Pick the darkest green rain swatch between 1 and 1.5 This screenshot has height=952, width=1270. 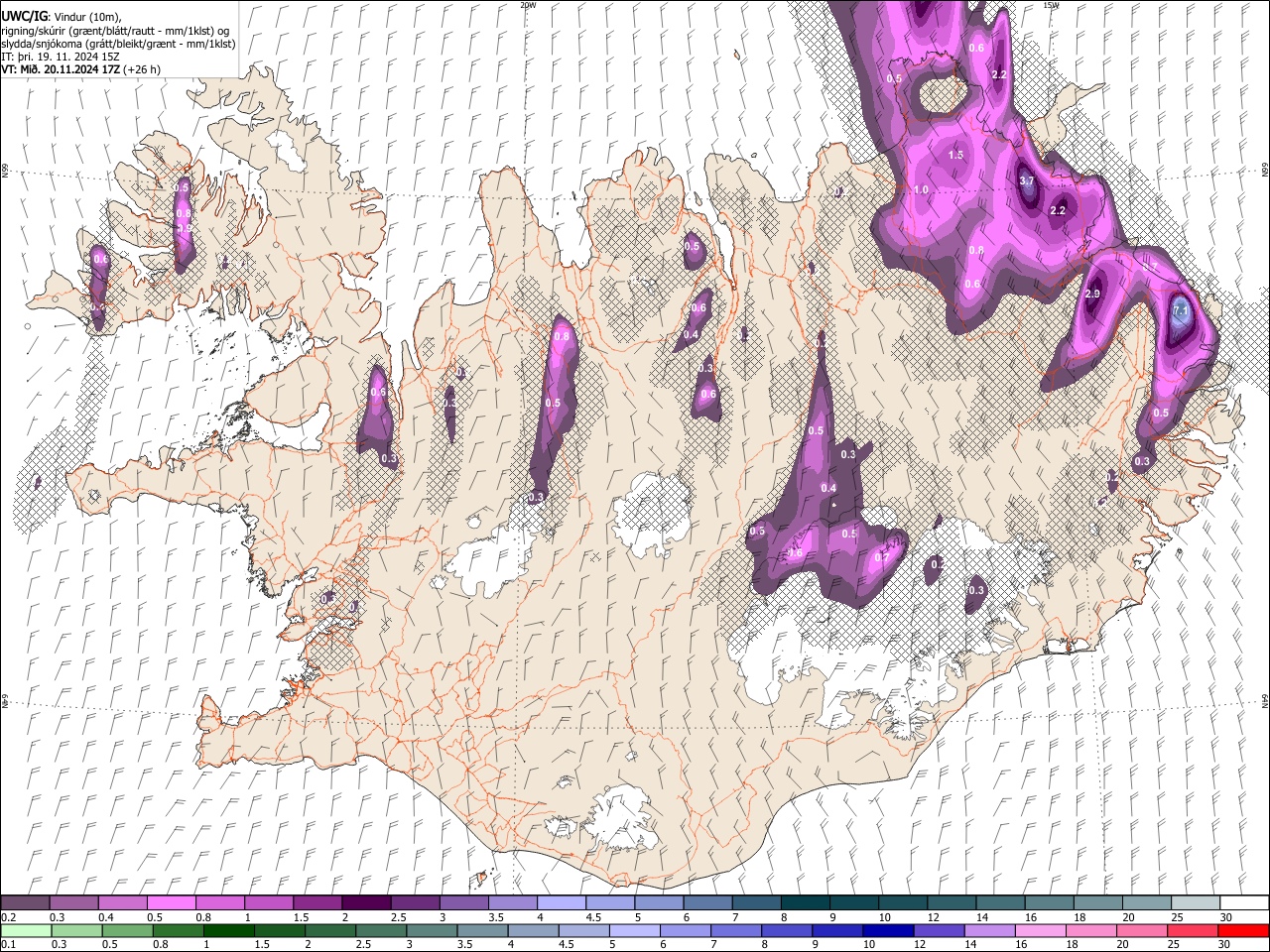click(x=229, y=930)
